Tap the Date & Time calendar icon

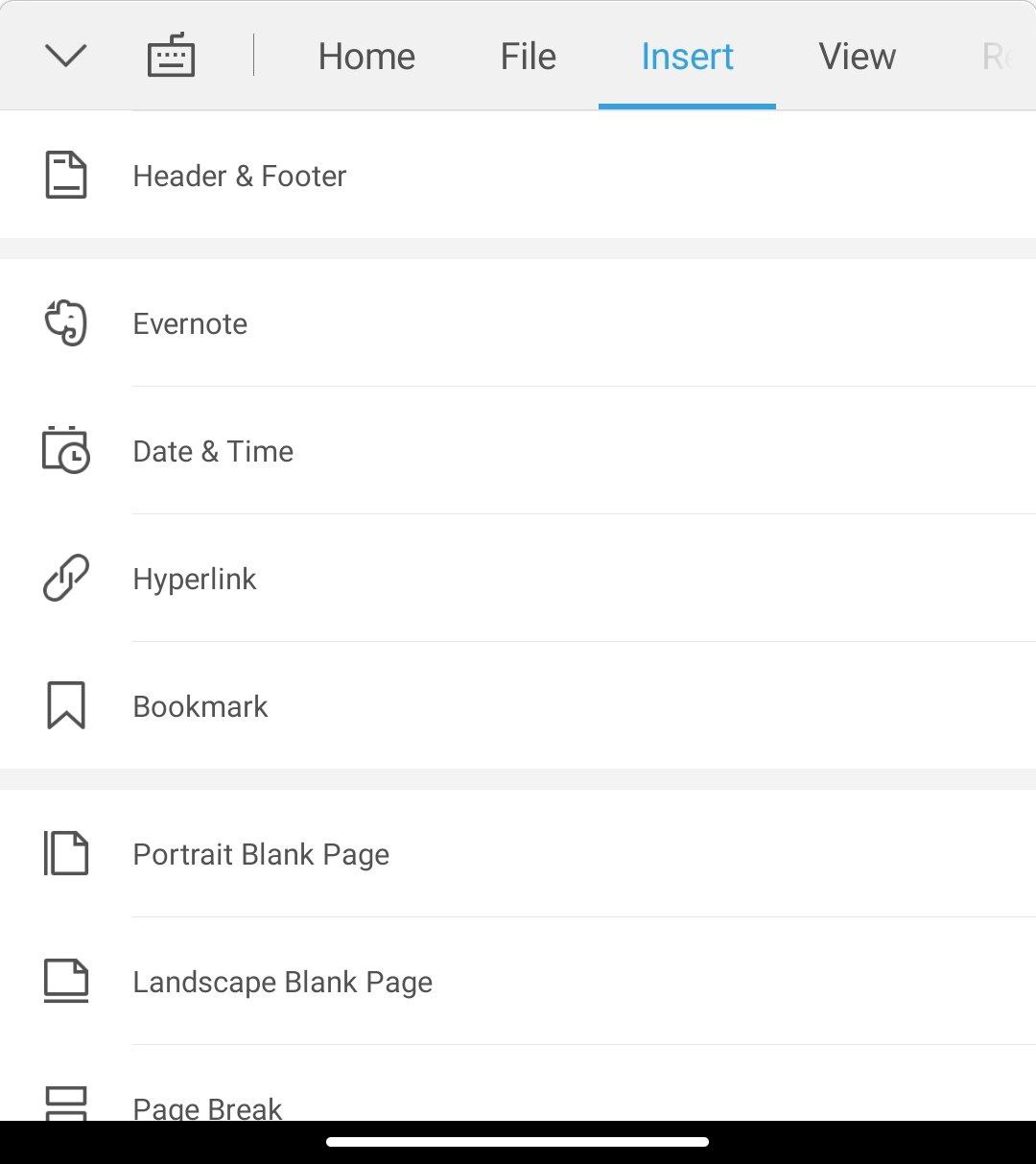pos(66,450)
